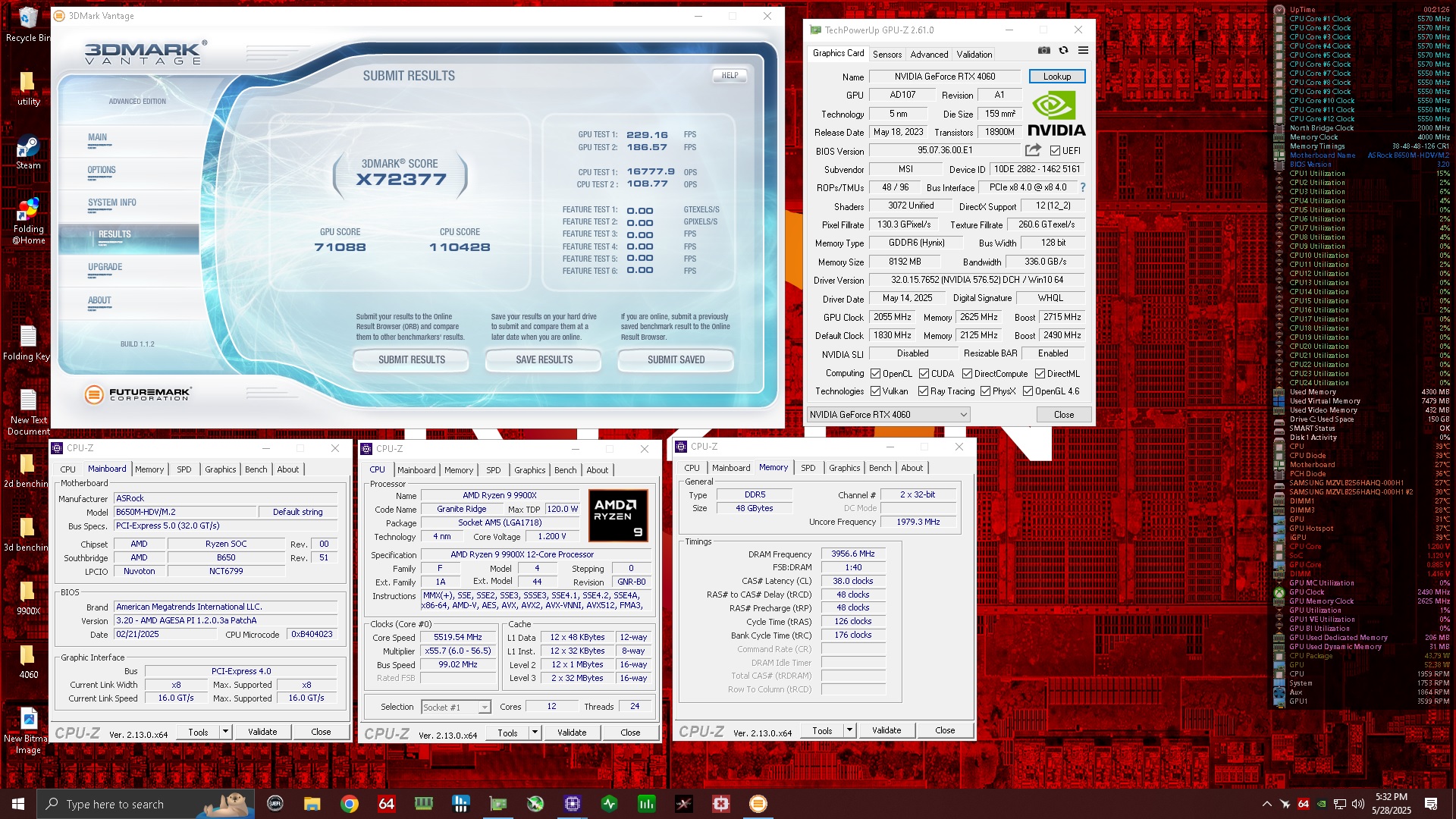Open the Folding@Home desktop icon
Viewport: 1456px width, 819px height.
point(28,221)
